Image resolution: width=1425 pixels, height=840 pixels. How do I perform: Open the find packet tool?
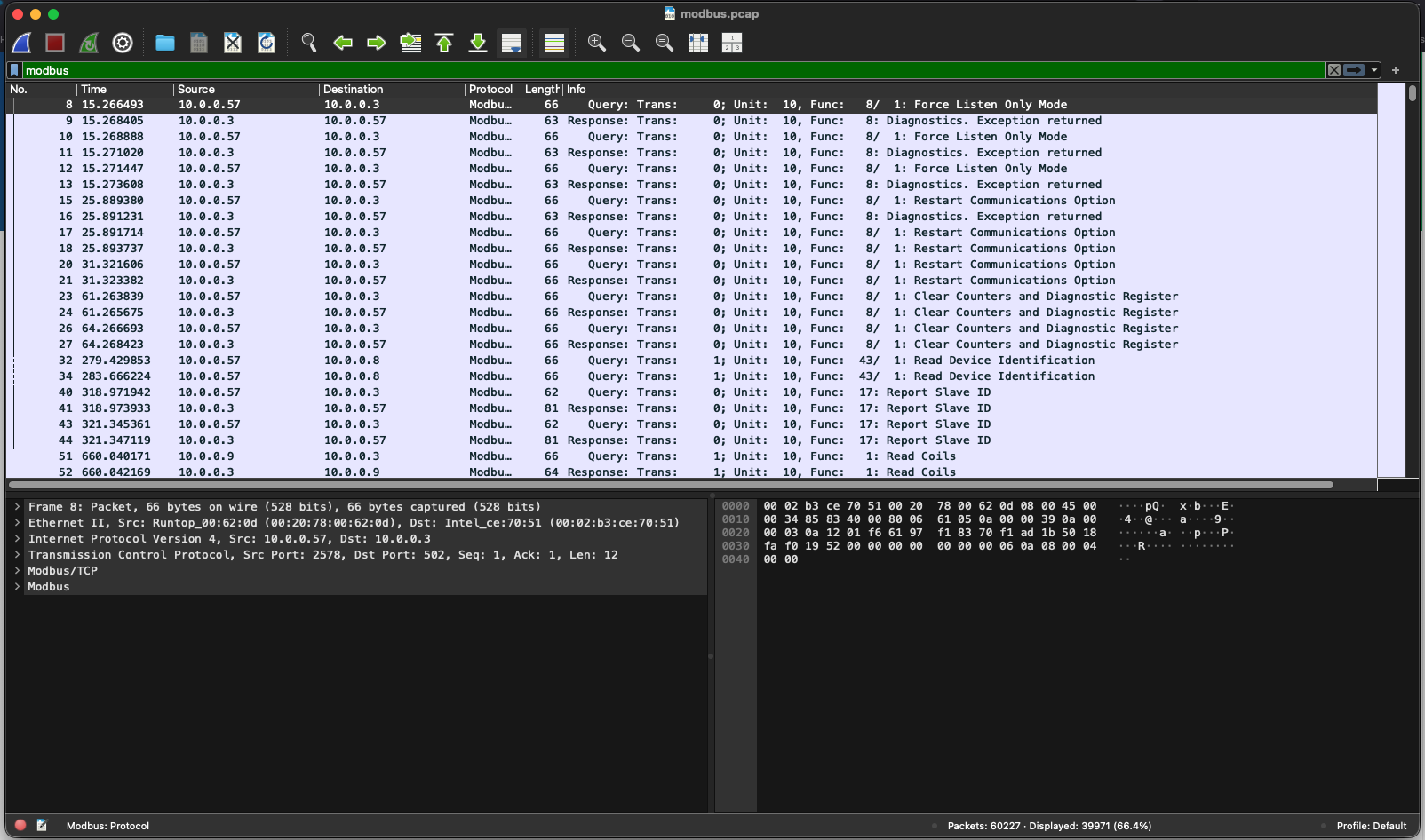click(x=308, y=42)
